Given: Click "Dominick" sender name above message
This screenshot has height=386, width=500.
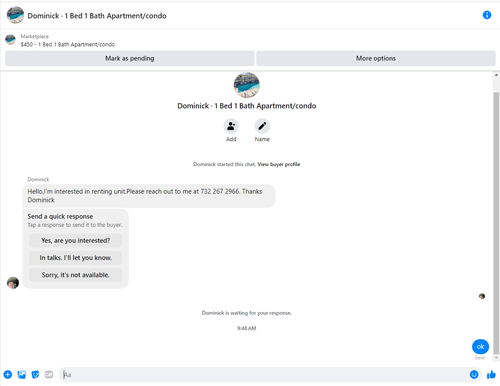Looking at the screenshot, I should click(38, 179).
